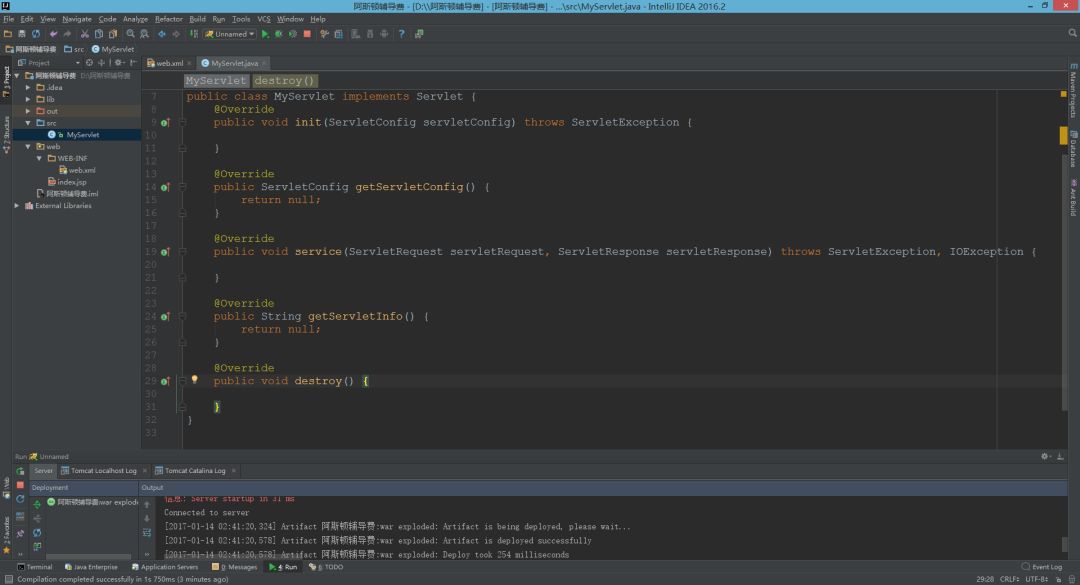Expand the lib folder
Screen dimensions: 1080x585
(x=28, y=99)
